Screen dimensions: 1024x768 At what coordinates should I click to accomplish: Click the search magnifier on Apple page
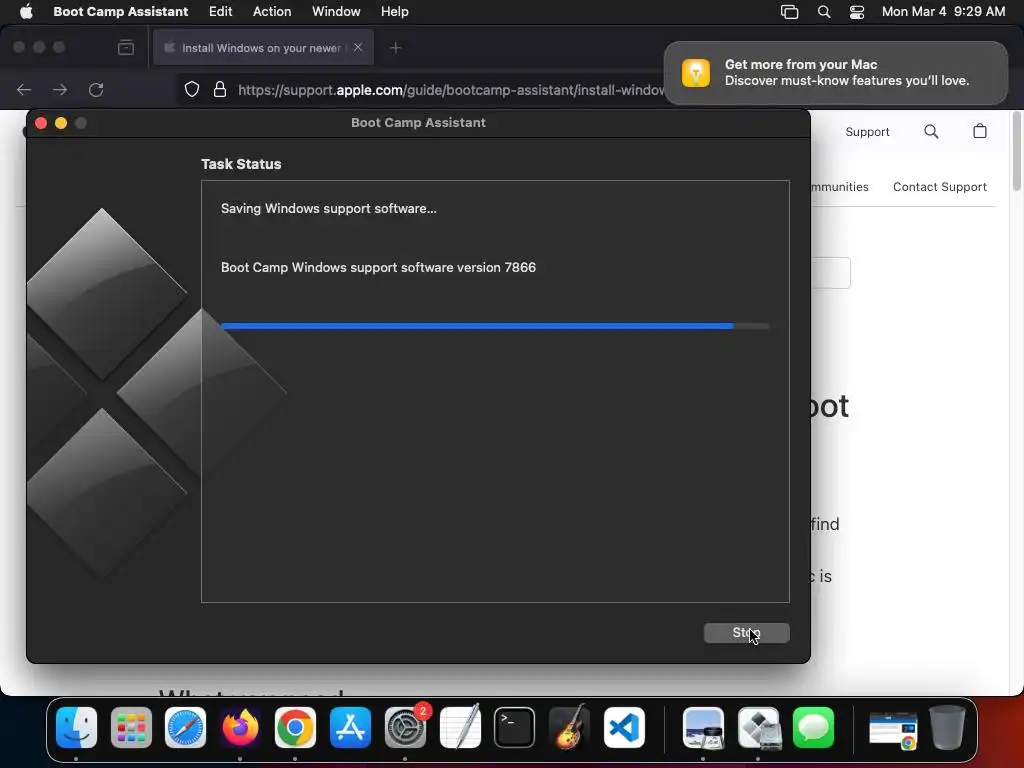tap(931, 131)
